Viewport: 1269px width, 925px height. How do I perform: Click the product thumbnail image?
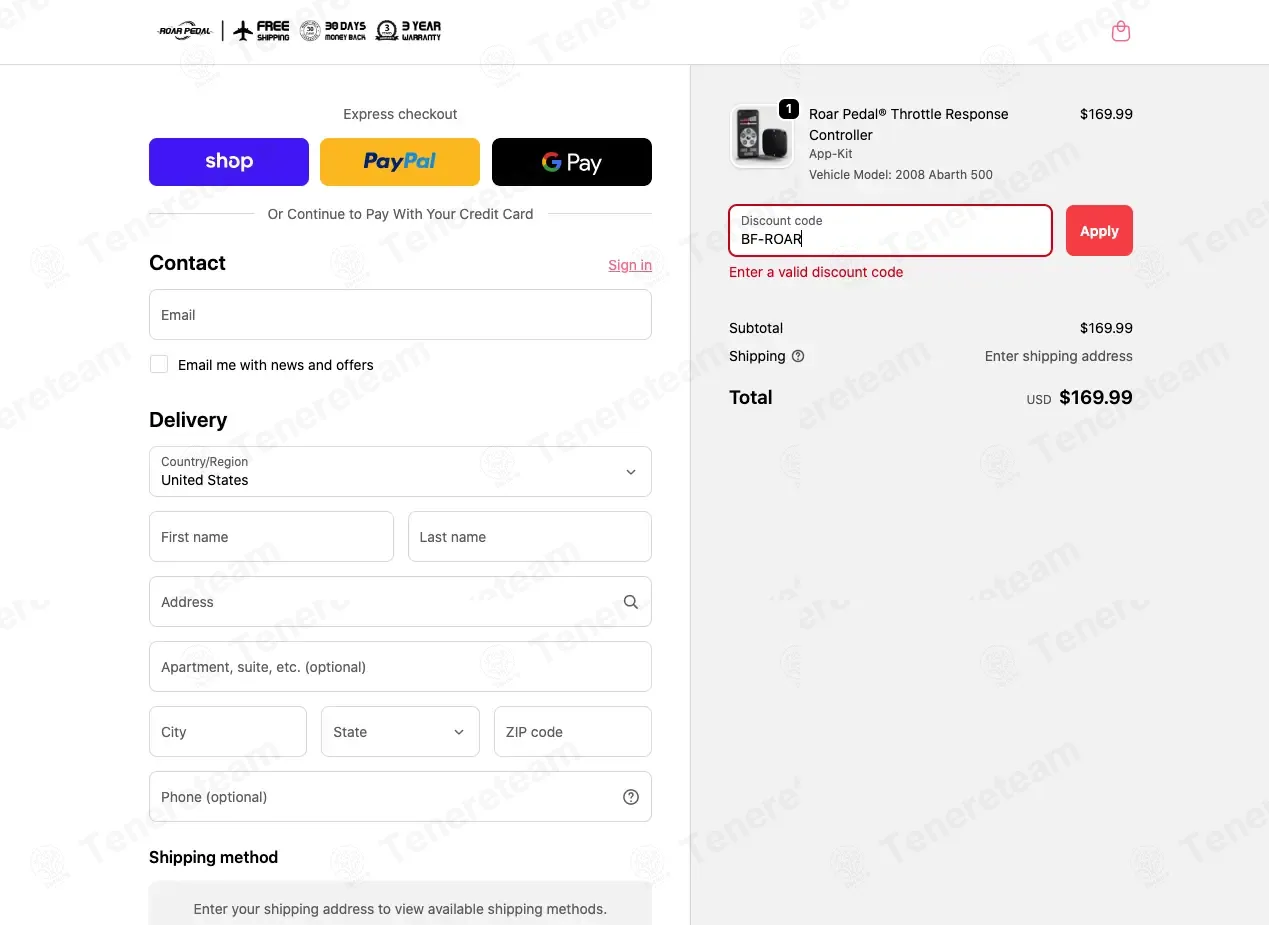click(x=762, y=136)
